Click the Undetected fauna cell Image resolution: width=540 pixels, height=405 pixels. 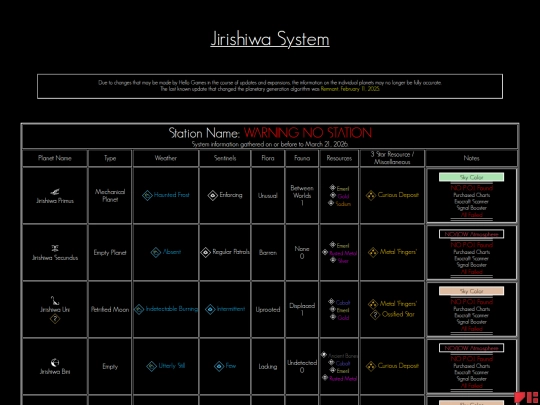302,366
